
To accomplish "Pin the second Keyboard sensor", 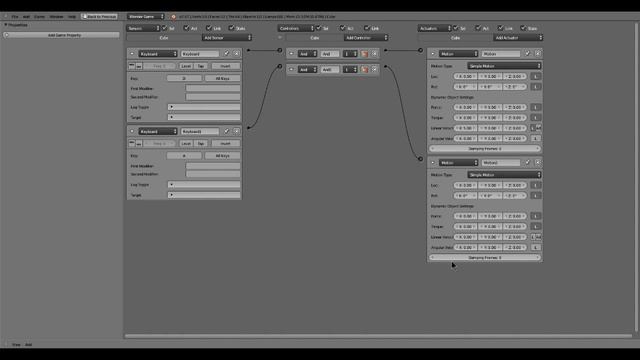I will coord(227,131).
